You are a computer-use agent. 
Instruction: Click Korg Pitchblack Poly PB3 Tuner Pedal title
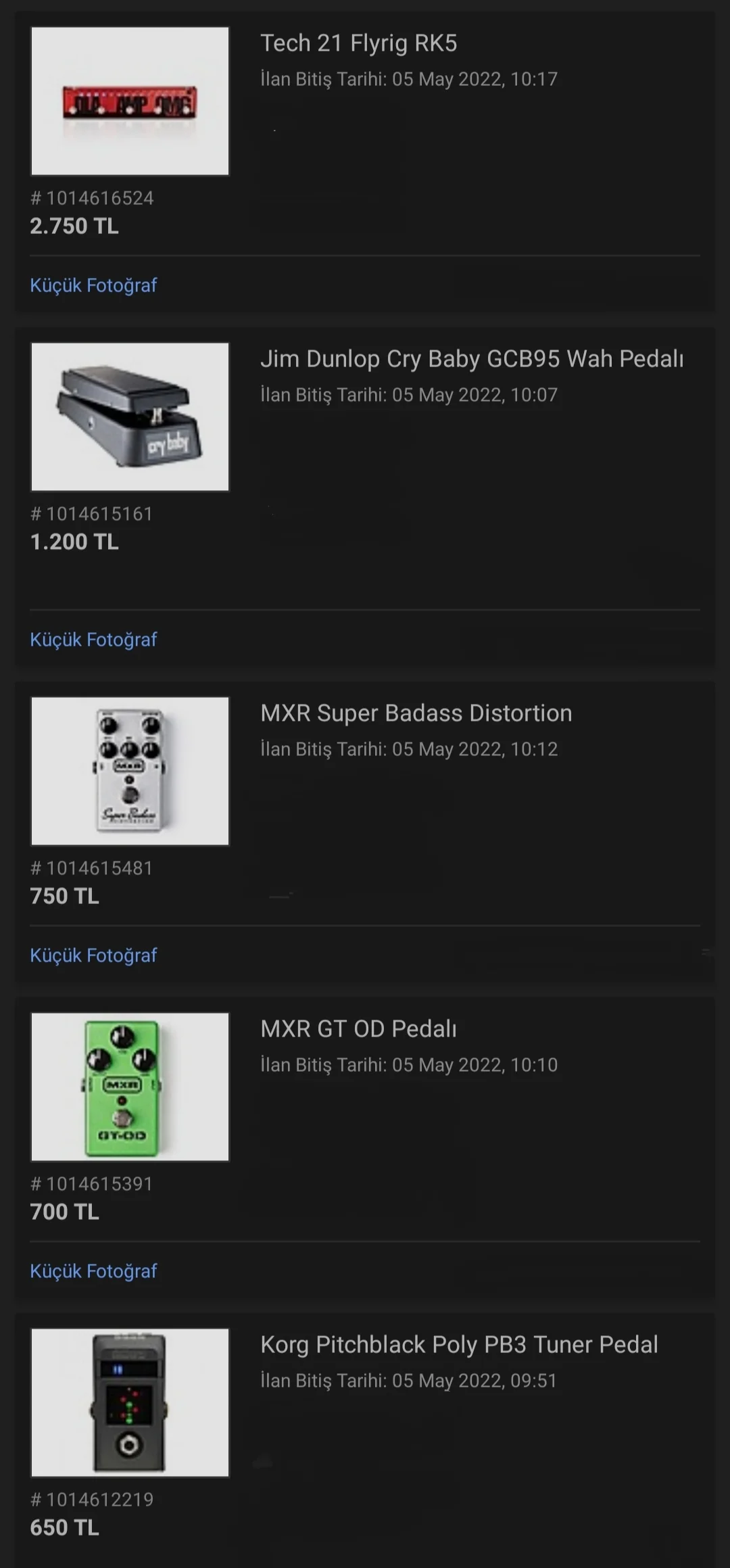(459, 1345)
